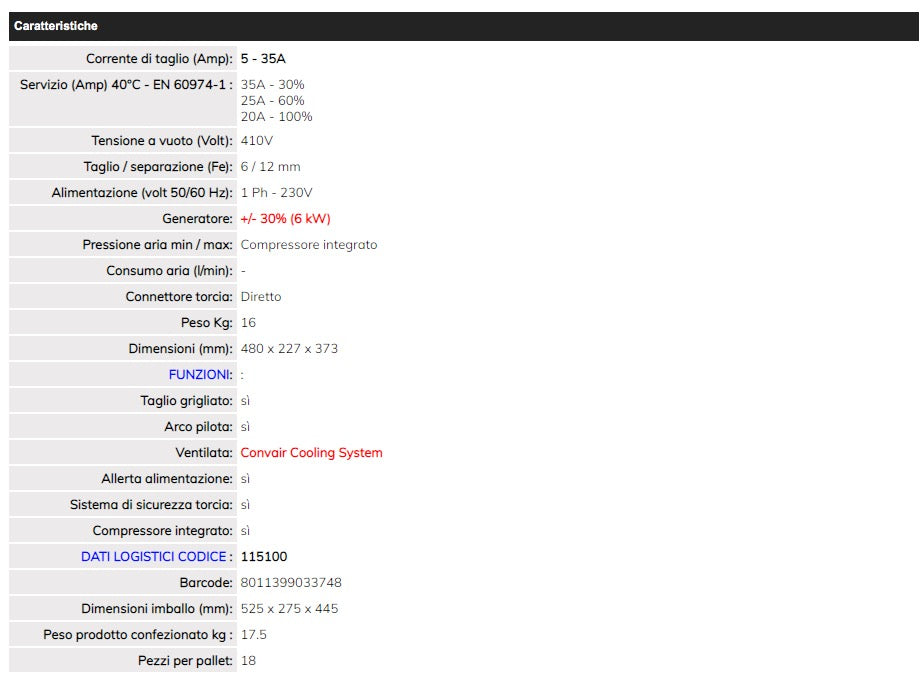Select the weight value 16
Viewport: 923px width, 683px height.
(x=248, y=323)
